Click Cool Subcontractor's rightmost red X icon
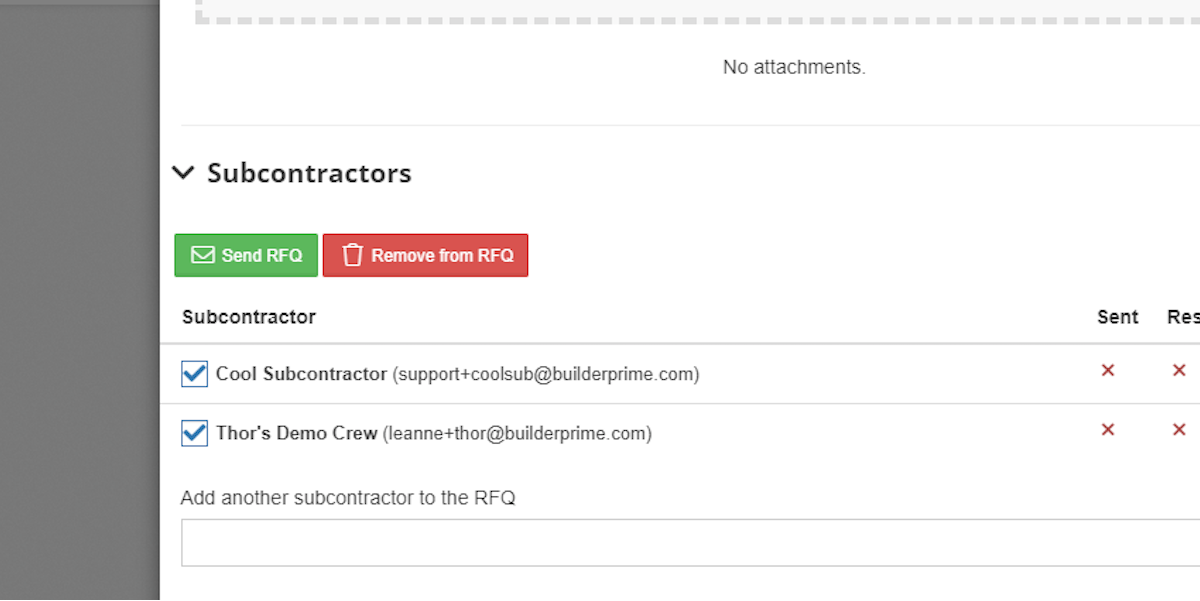This screenshot has height=601, width=1200. [1179, 371]
